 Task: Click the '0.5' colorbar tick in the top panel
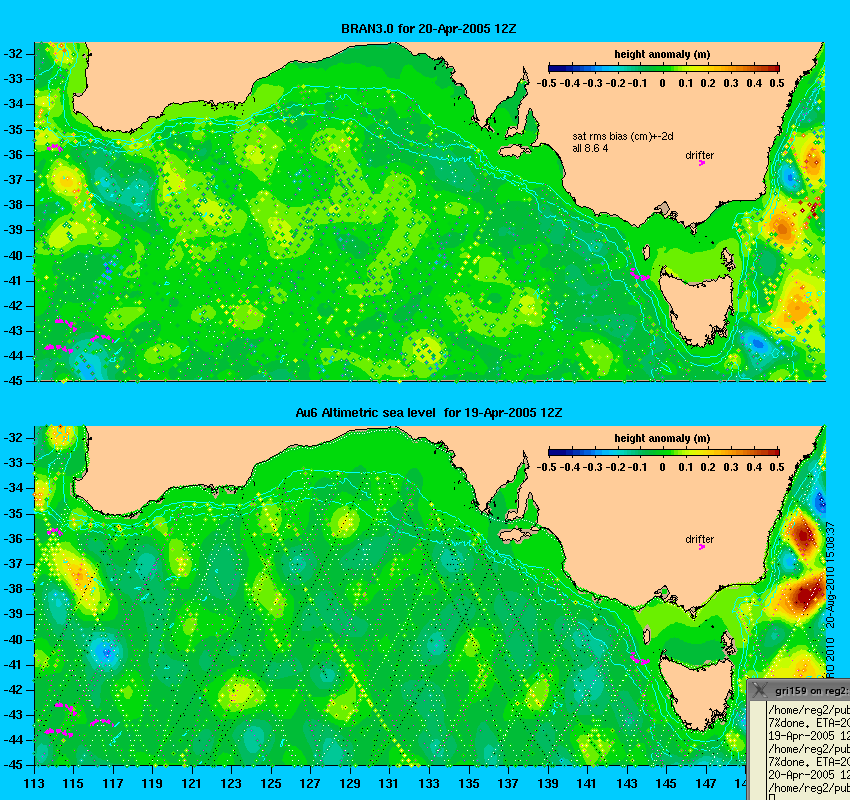pyautogui.click(x=777, y=83)
